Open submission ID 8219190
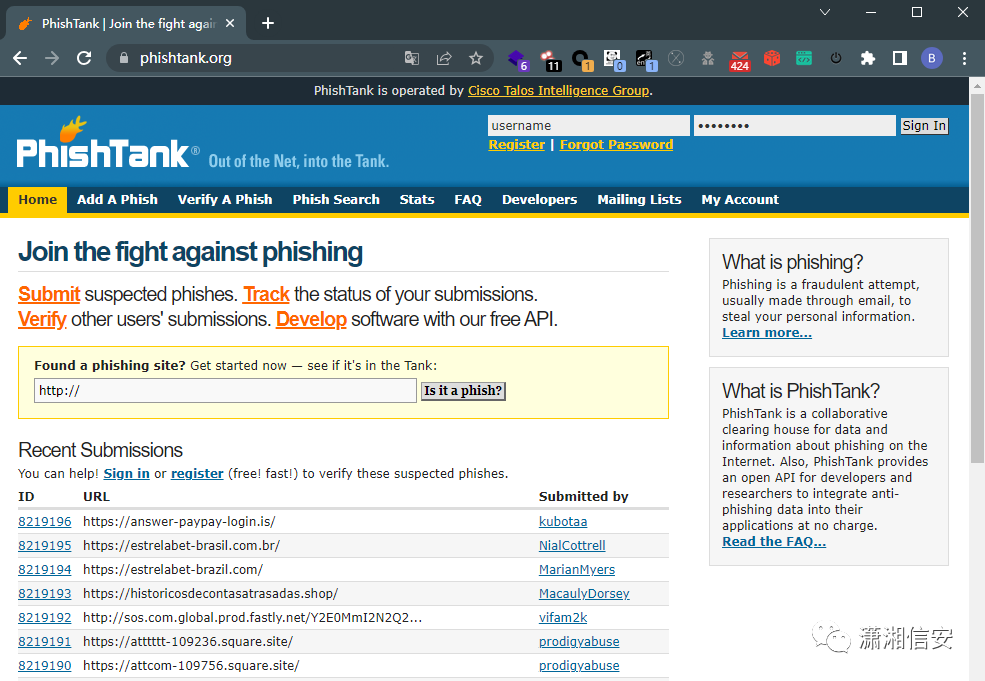This screenshot has height=681, width=985. pos(45,665)
